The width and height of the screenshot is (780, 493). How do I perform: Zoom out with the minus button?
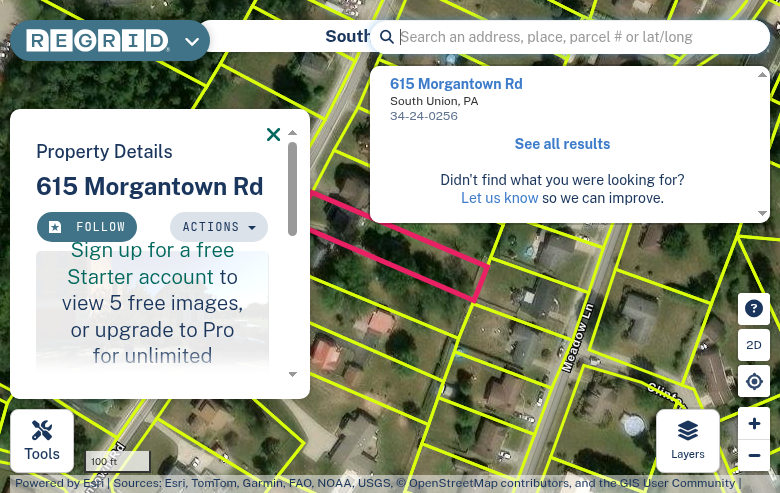pos(754,455)
